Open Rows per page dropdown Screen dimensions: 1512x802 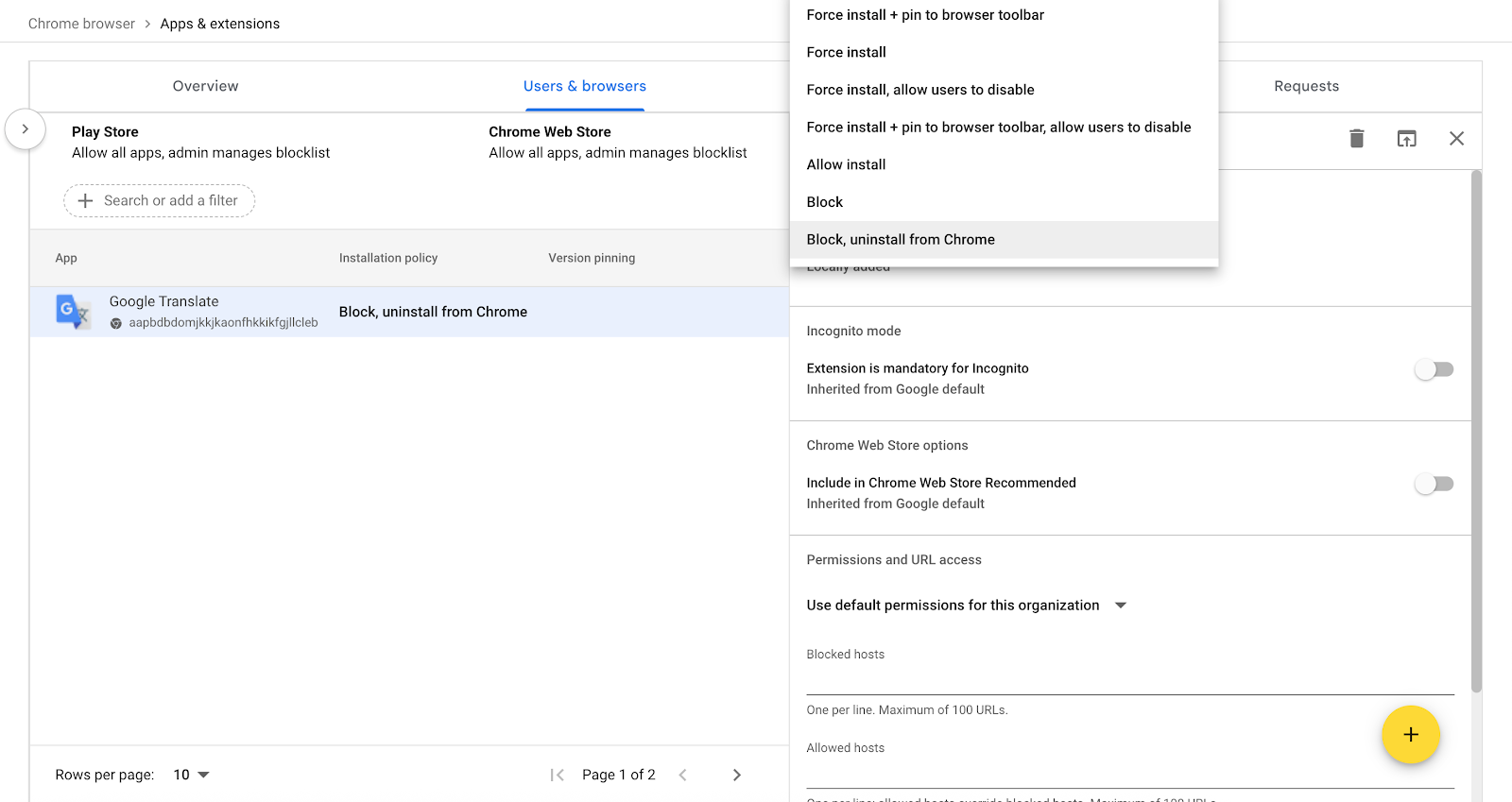191,775
